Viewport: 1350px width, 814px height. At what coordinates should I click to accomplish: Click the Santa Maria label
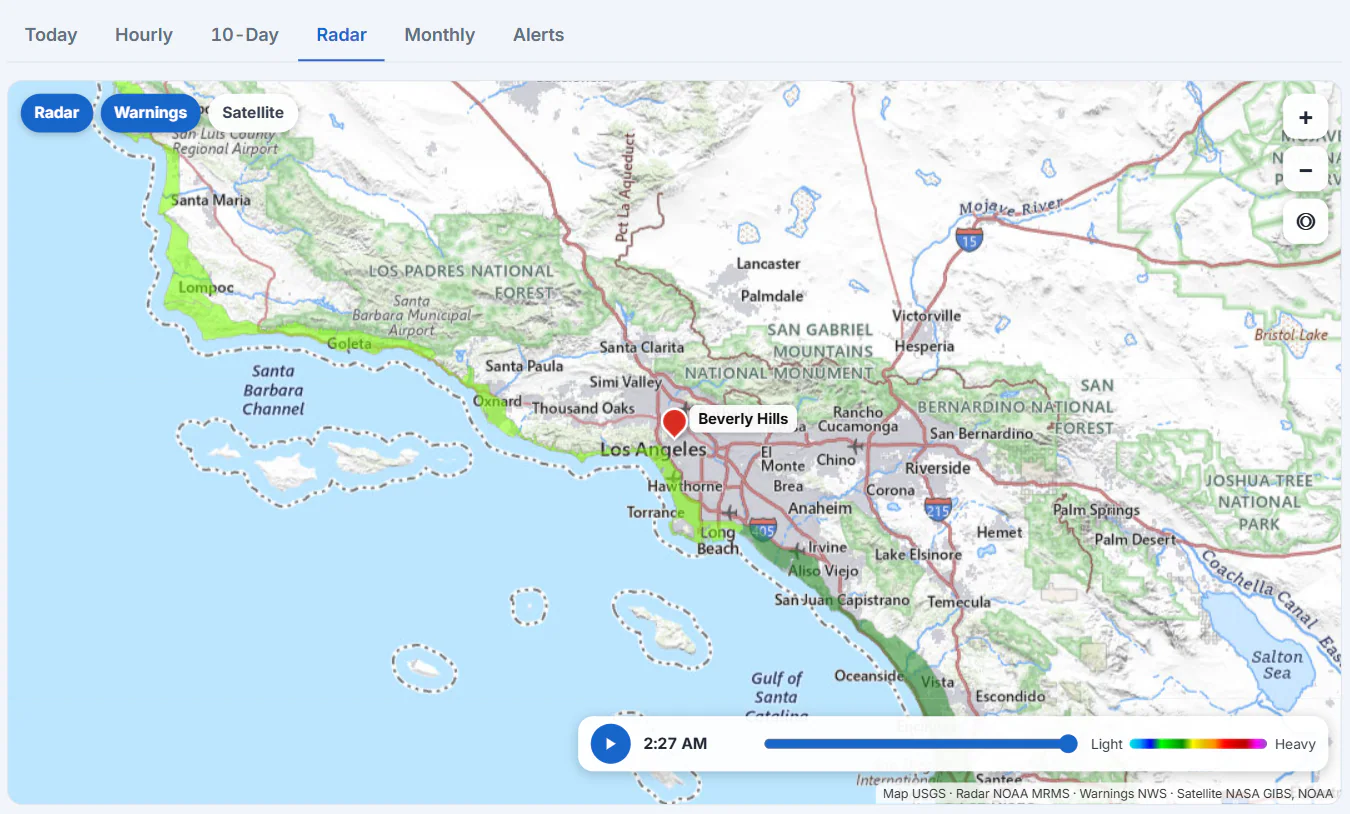coord(211,200)
